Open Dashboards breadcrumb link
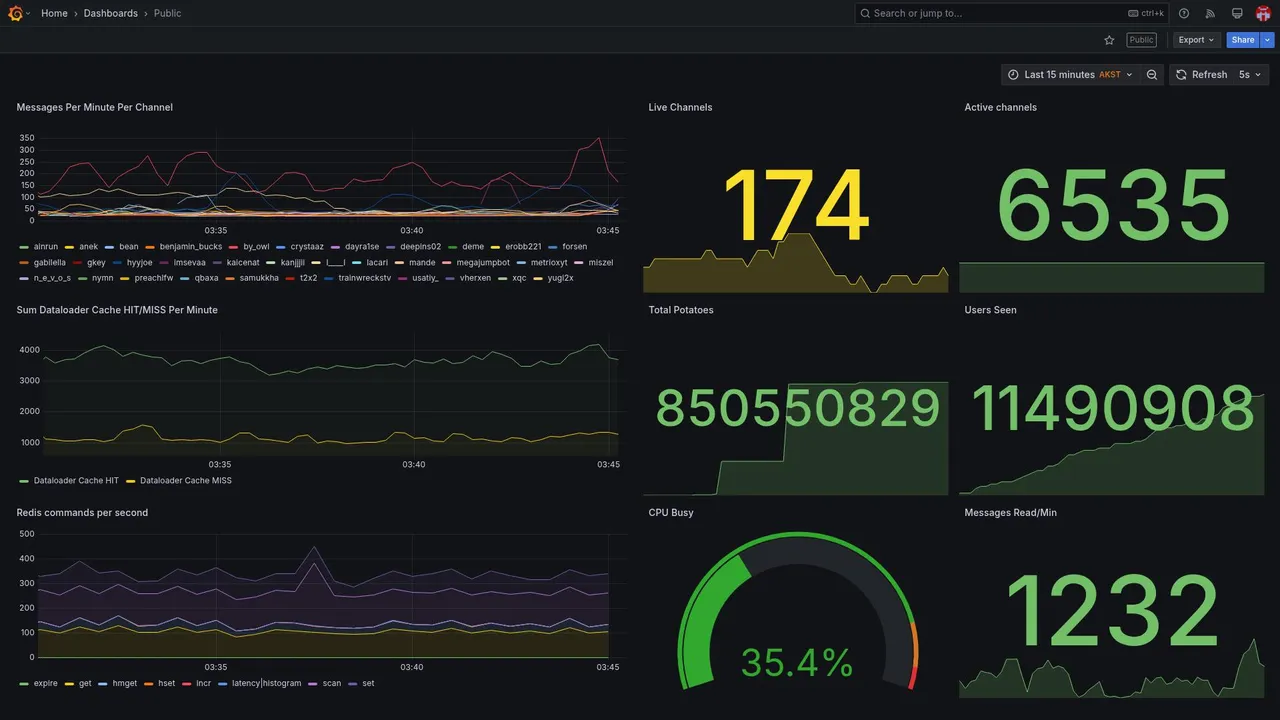 pyautogui.click(x=111, y=13)
